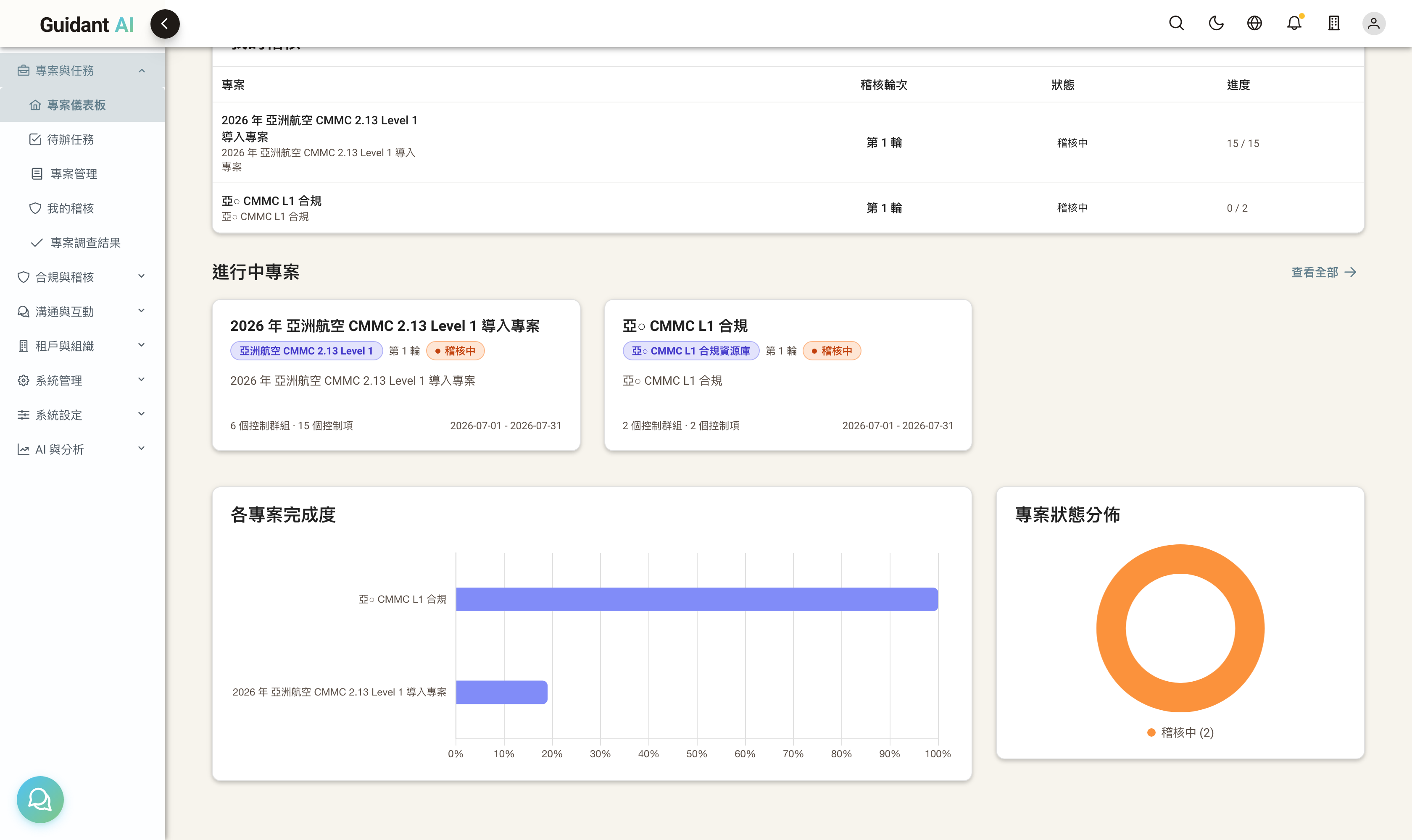The image size is (1412, 840).
Task: Click the 0 / 2 progress value
Action: click(x=1237, y=208)
